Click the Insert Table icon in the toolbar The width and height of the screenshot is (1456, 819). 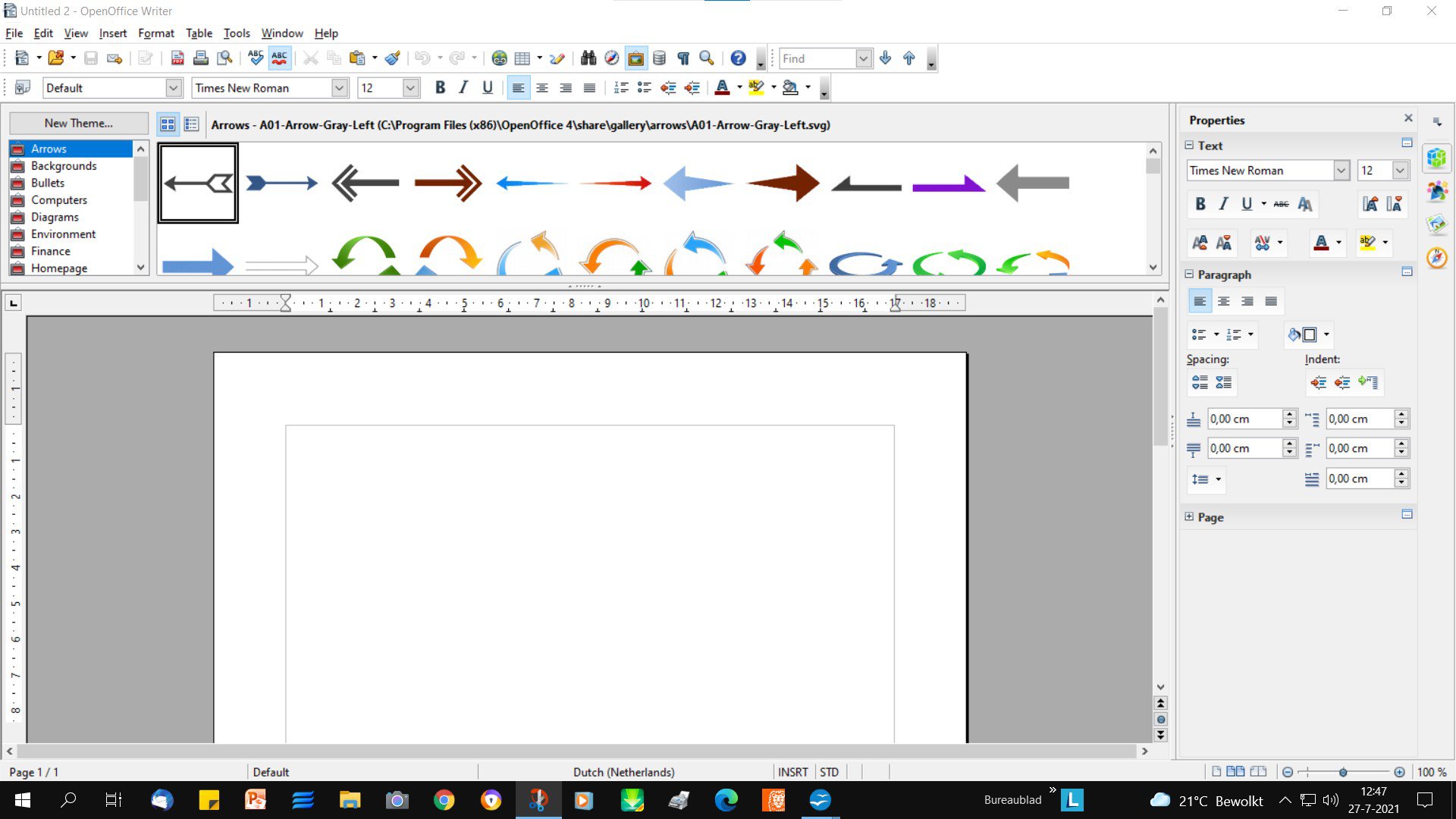pos(522,58)
